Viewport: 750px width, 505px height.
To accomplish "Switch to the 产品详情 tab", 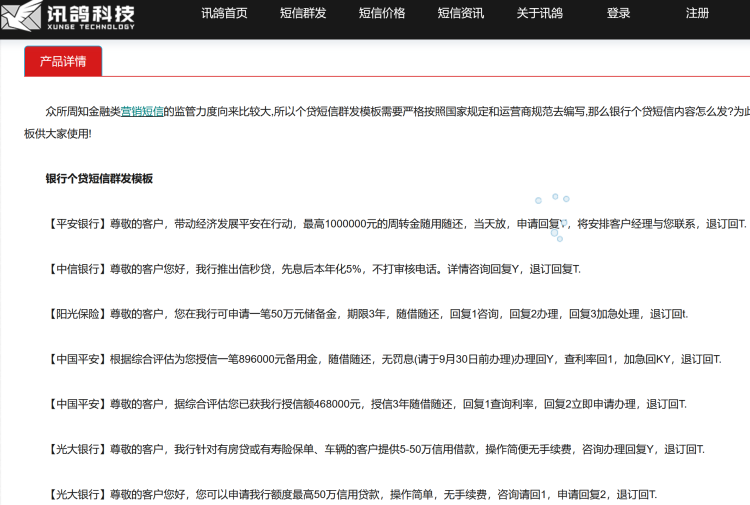I will 63,61.
